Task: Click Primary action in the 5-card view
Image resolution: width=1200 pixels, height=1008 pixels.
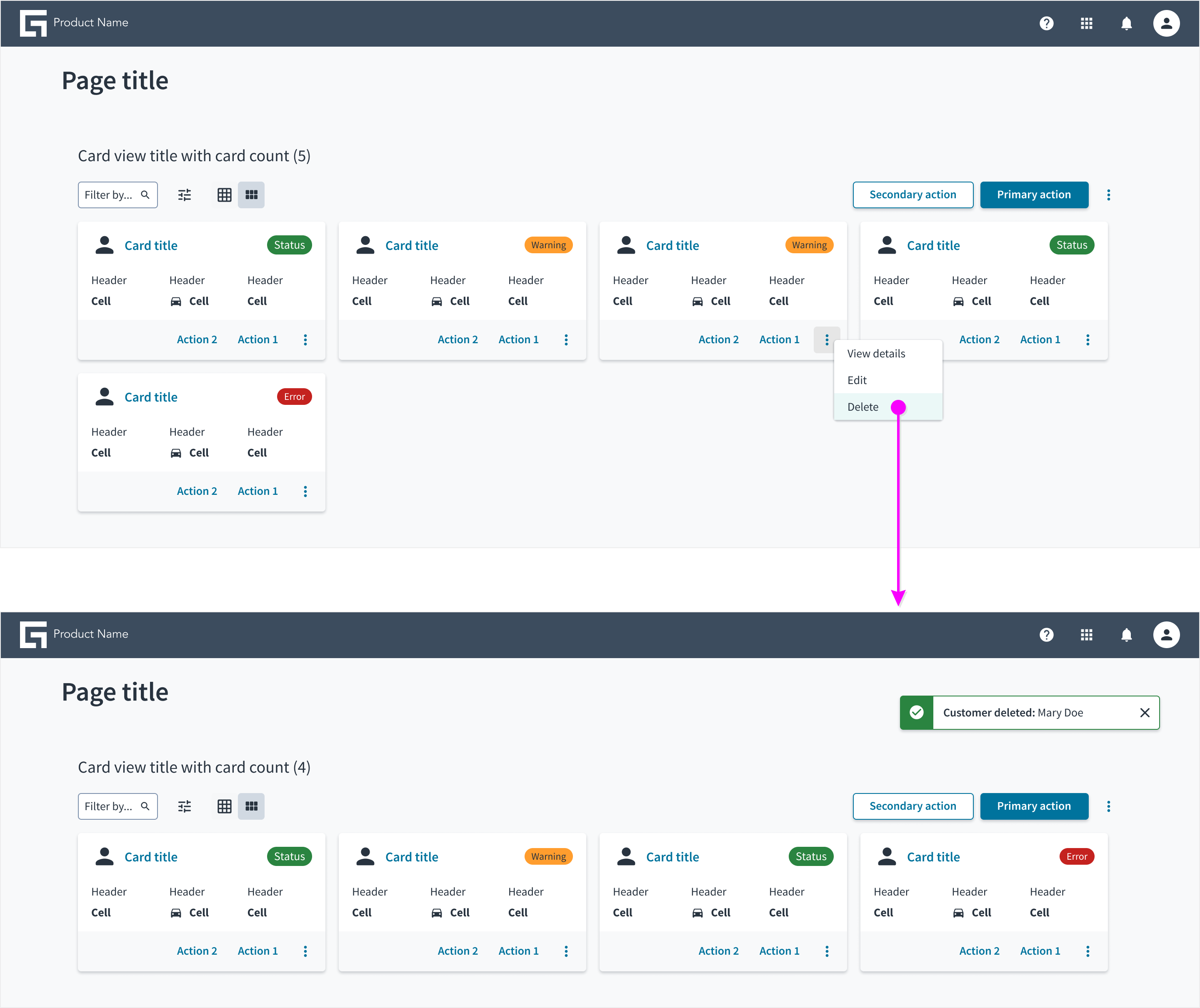Action: 1034,195
